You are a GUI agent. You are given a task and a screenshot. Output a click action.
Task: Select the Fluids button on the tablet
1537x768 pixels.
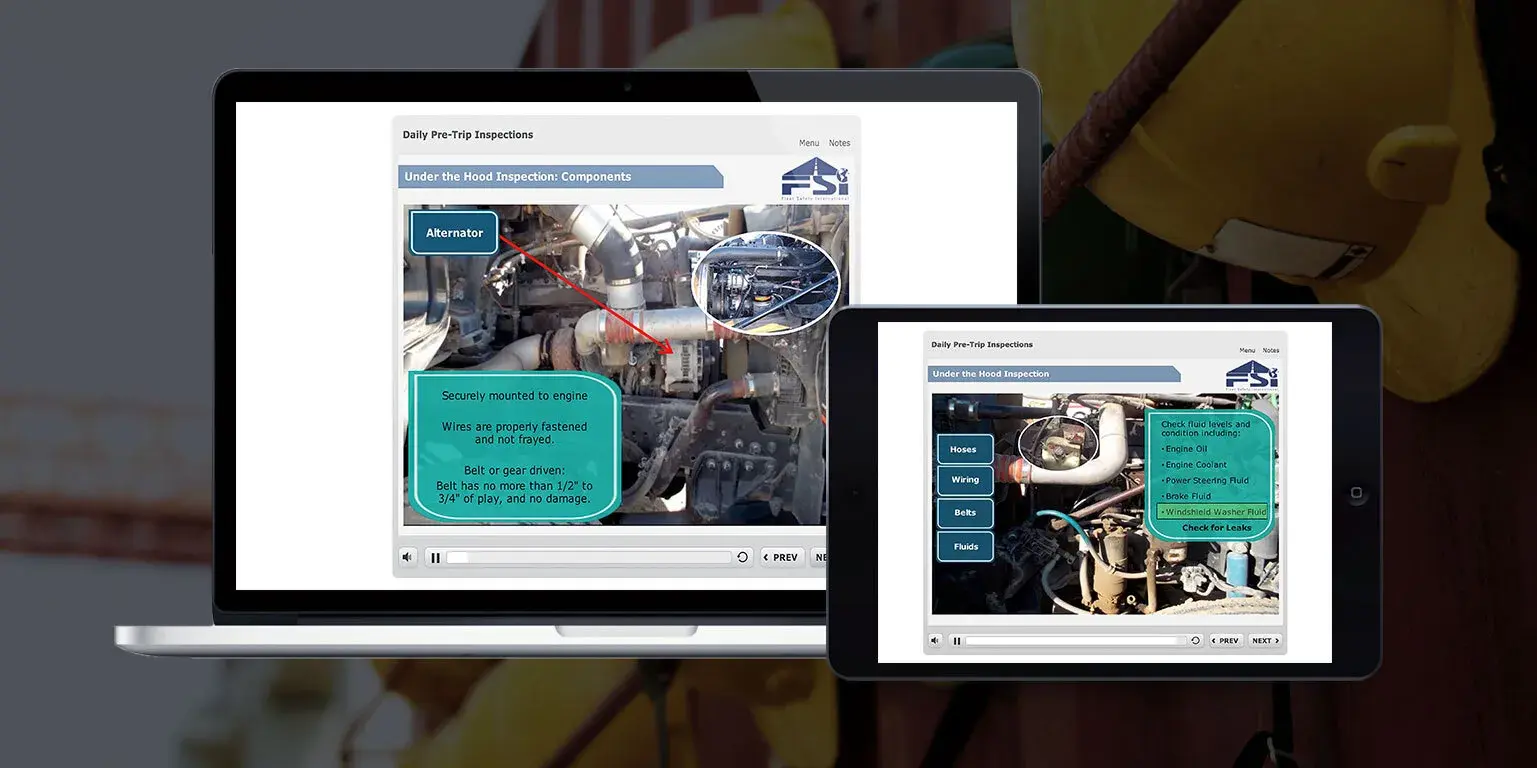point(964,547)
